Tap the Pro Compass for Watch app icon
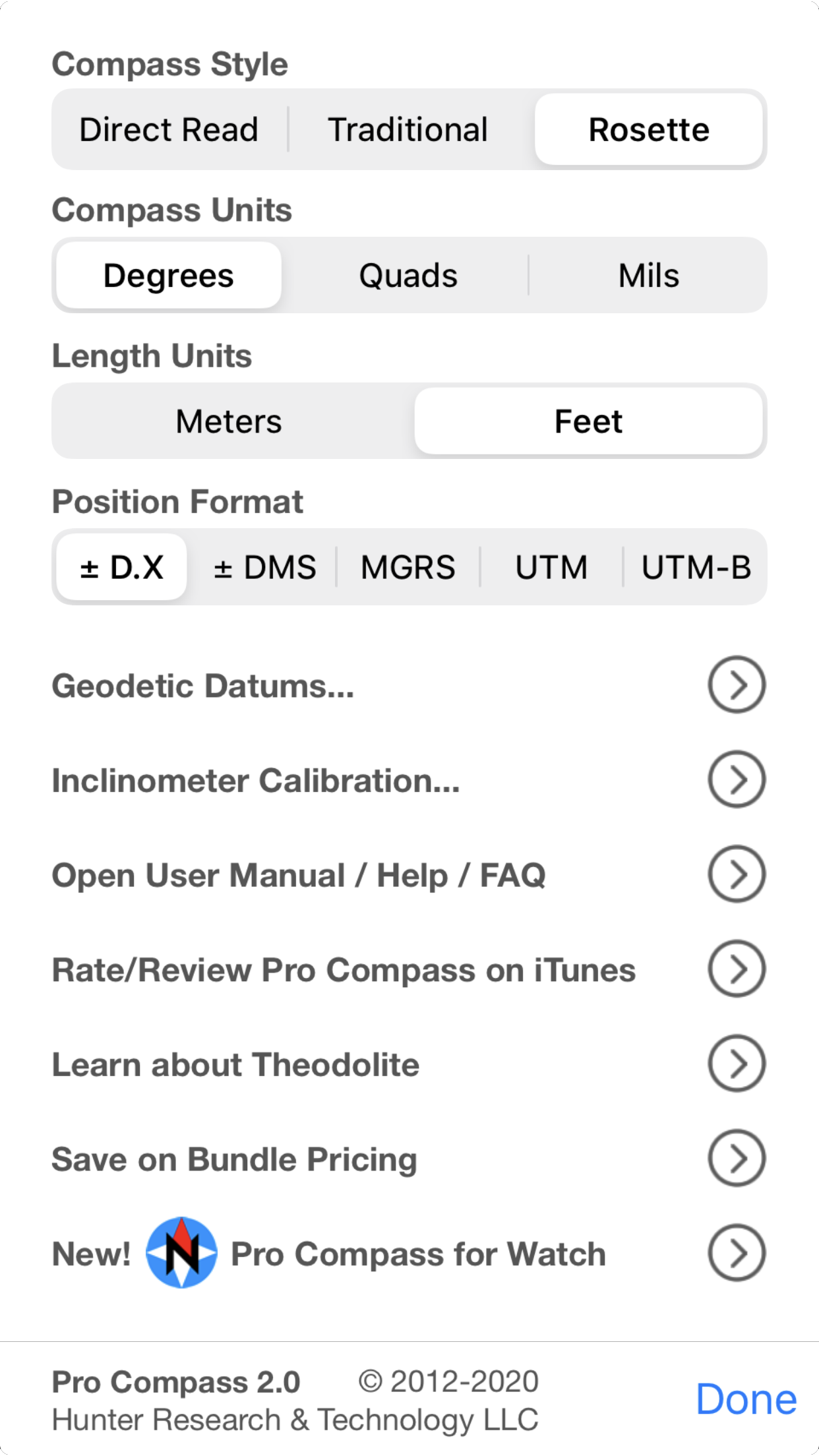Screen dimensions: 819x1456 click(x=181, y=1253)
